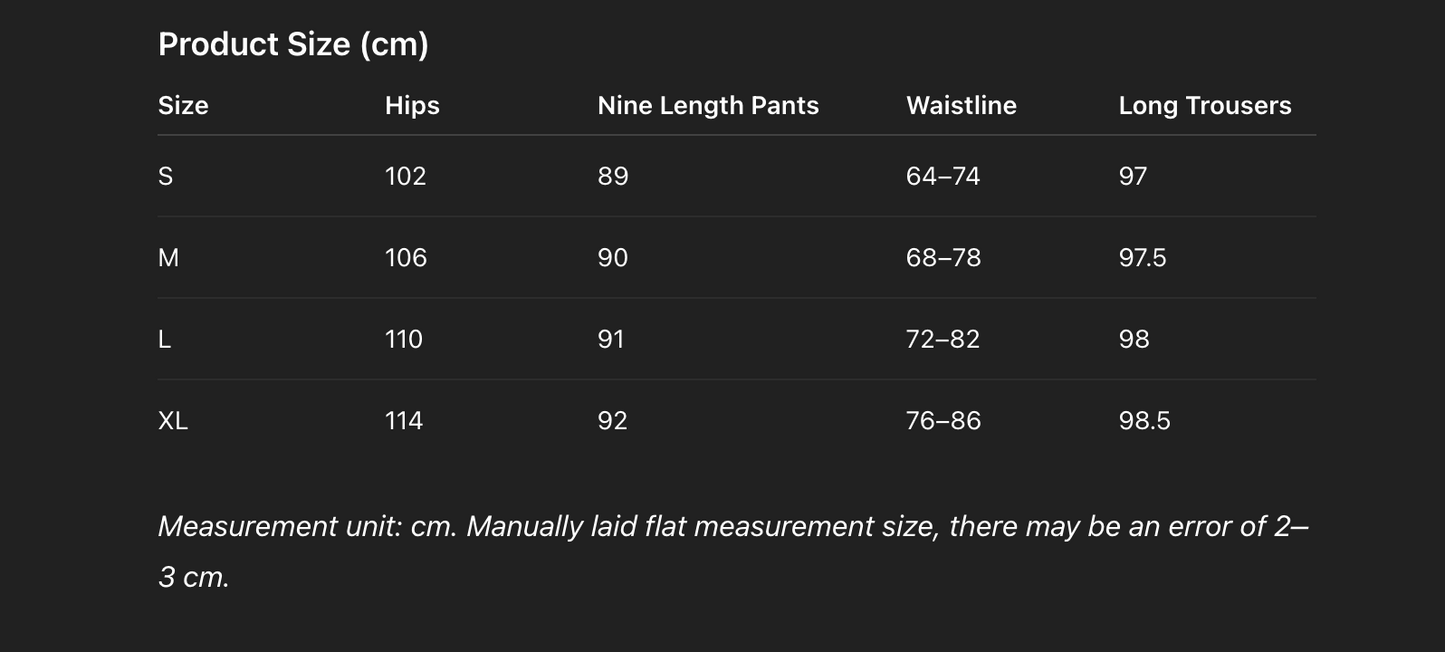The height and width of the screenshot is (652, 1445).
Task: Select the XL size row label
Action: tap(173, 421)
